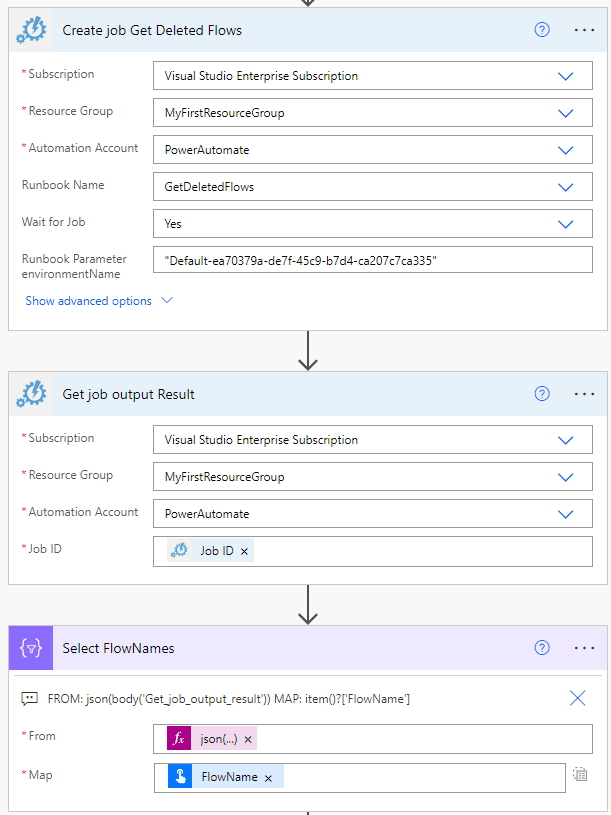
Task: Open ellipsis menu on Create job Get Deleted Flows
Action: [584, 30]
